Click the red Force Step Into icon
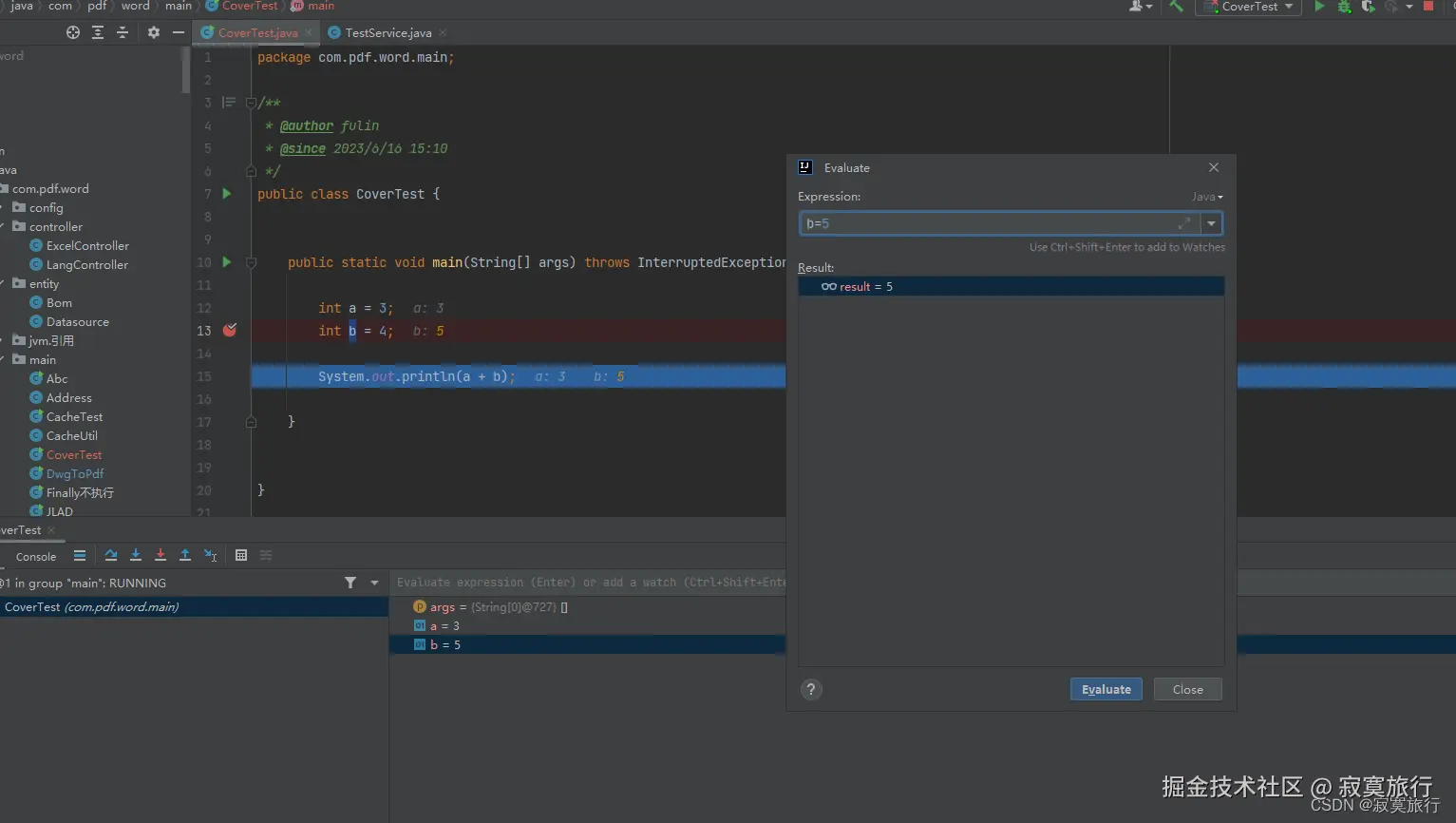Viewport: 1456px width, 823px height. pyautogui.click(x=161, y=556)
